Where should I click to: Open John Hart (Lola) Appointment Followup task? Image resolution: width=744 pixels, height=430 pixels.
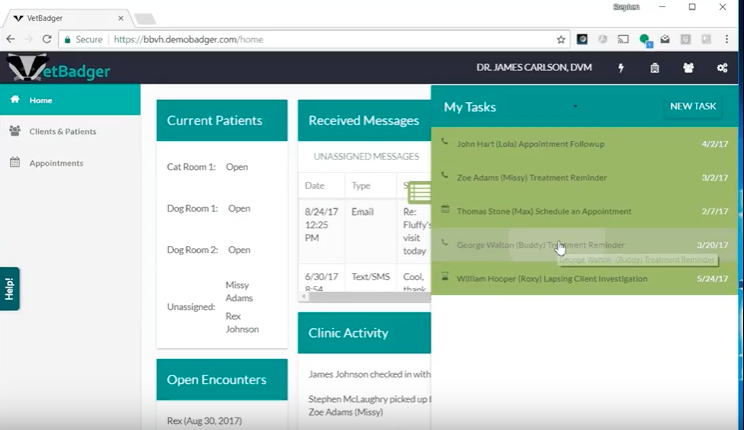[585, 144]
